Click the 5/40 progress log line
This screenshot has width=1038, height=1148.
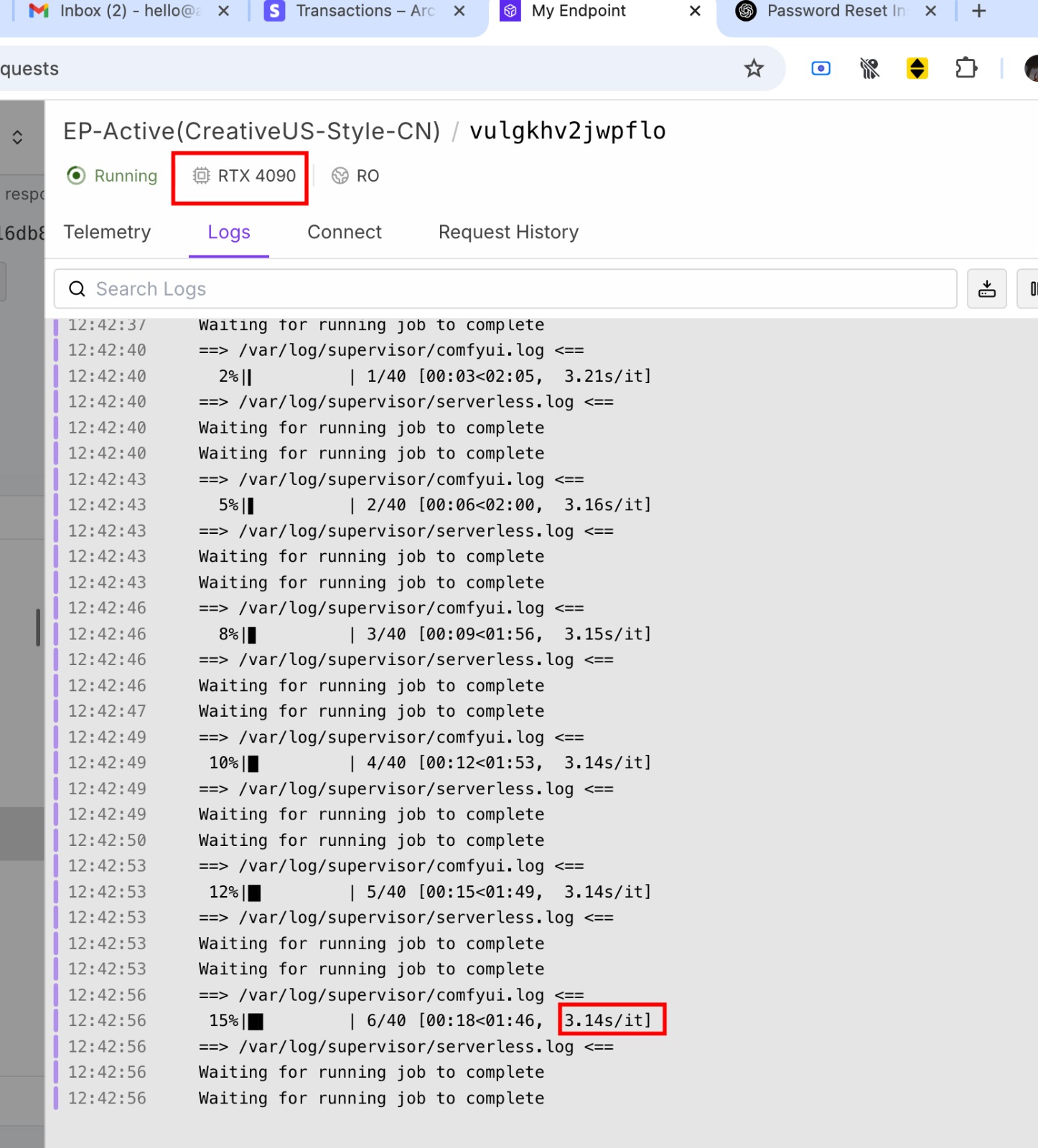(431, 892)
